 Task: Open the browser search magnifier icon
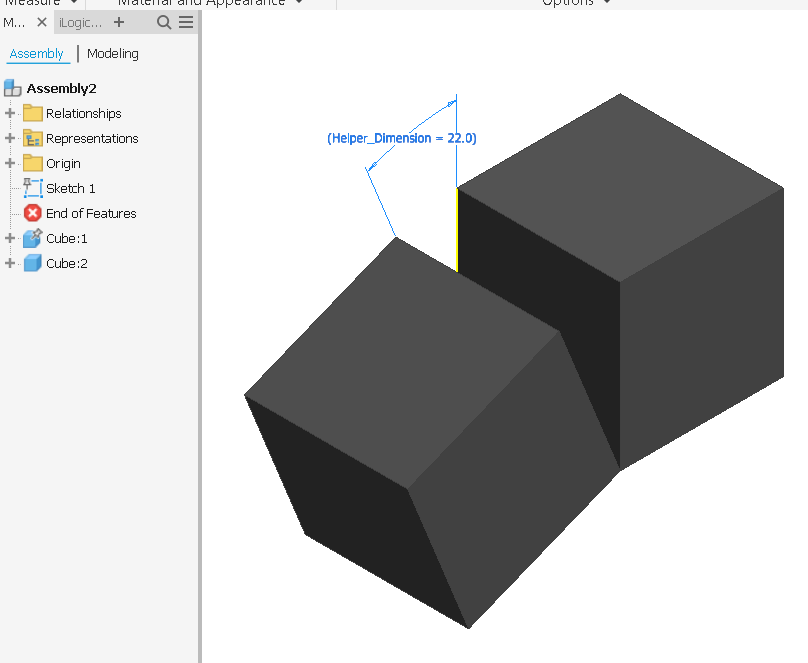[162, 22]
